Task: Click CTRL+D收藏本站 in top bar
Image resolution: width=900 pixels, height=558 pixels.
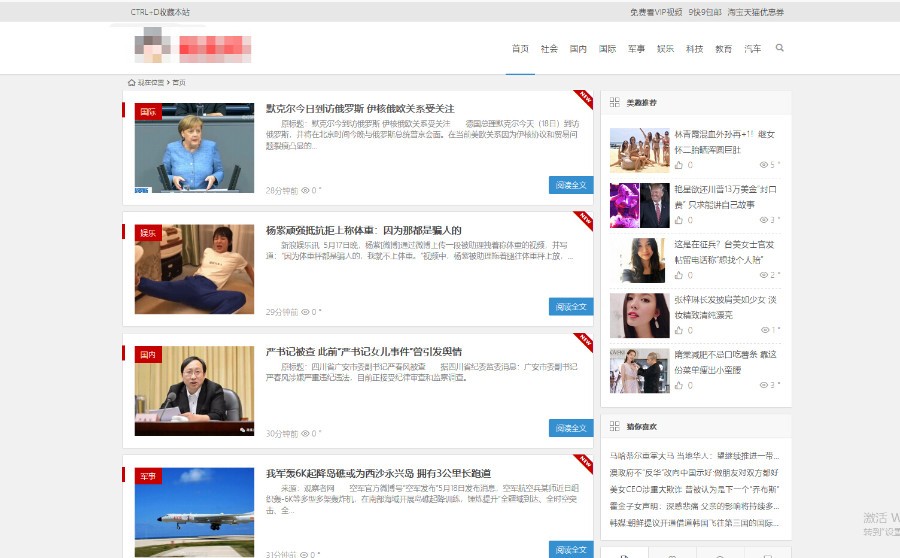Action: point(160,12)
